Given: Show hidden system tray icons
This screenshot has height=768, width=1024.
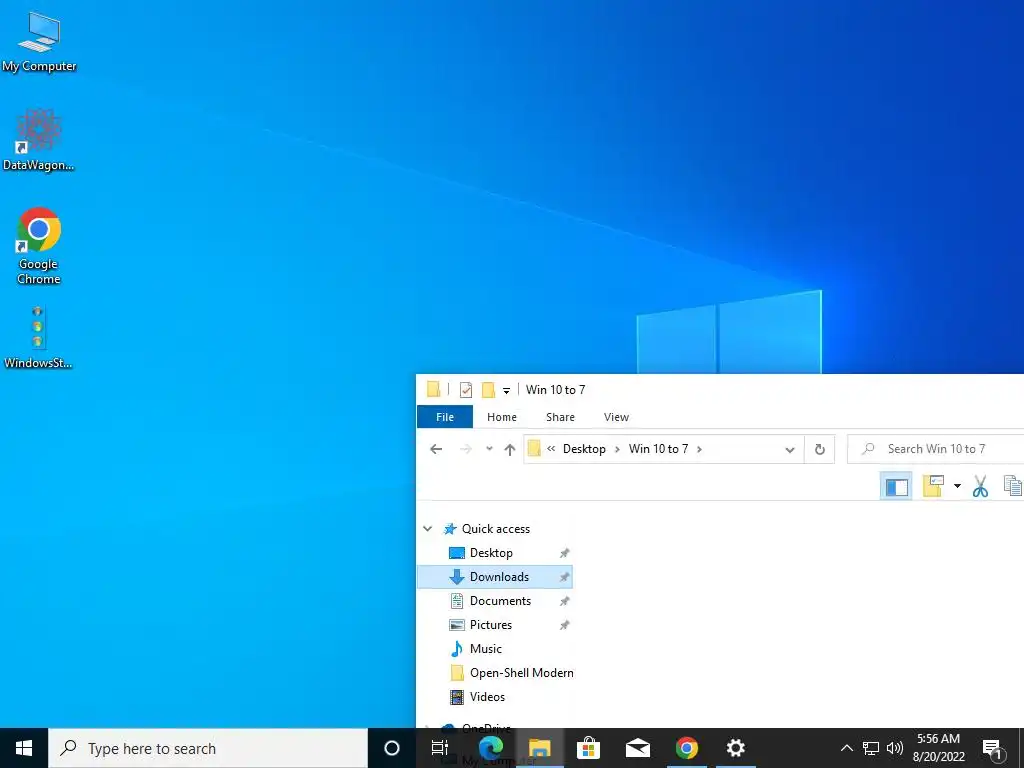Looking at the screenshot, I should [x=846, y=748].
